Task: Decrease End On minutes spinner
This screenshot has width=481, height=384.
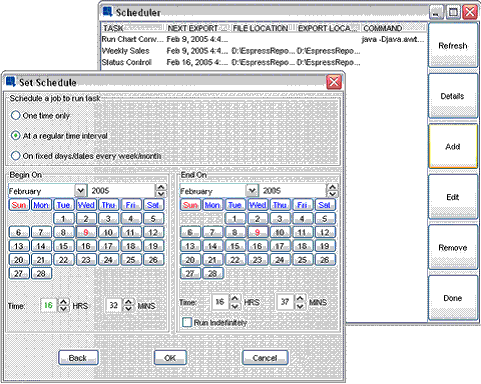Action: [300, 305]
